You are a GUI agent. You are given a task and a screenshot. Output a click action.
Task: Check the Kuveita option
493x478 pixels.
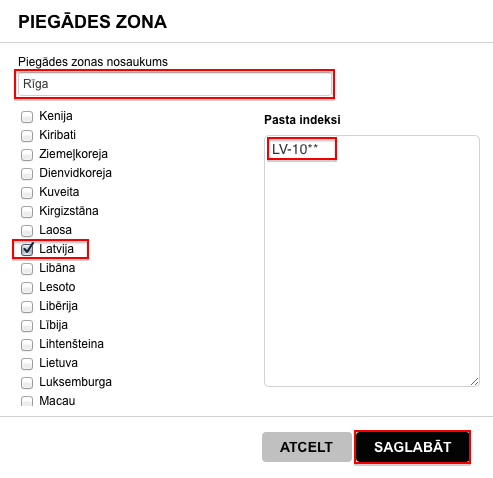click(27, 193)
